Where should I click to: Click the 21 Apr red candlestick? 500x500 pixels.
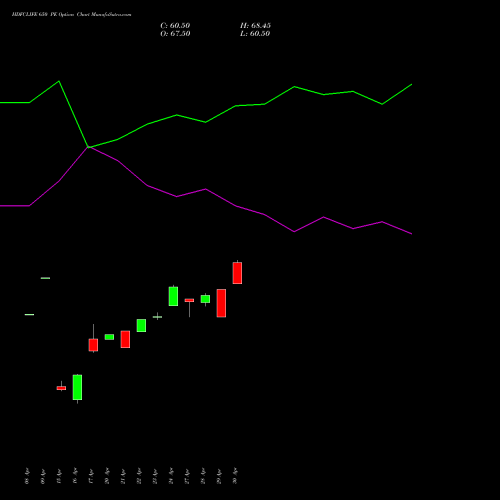[x=125, y=339]
